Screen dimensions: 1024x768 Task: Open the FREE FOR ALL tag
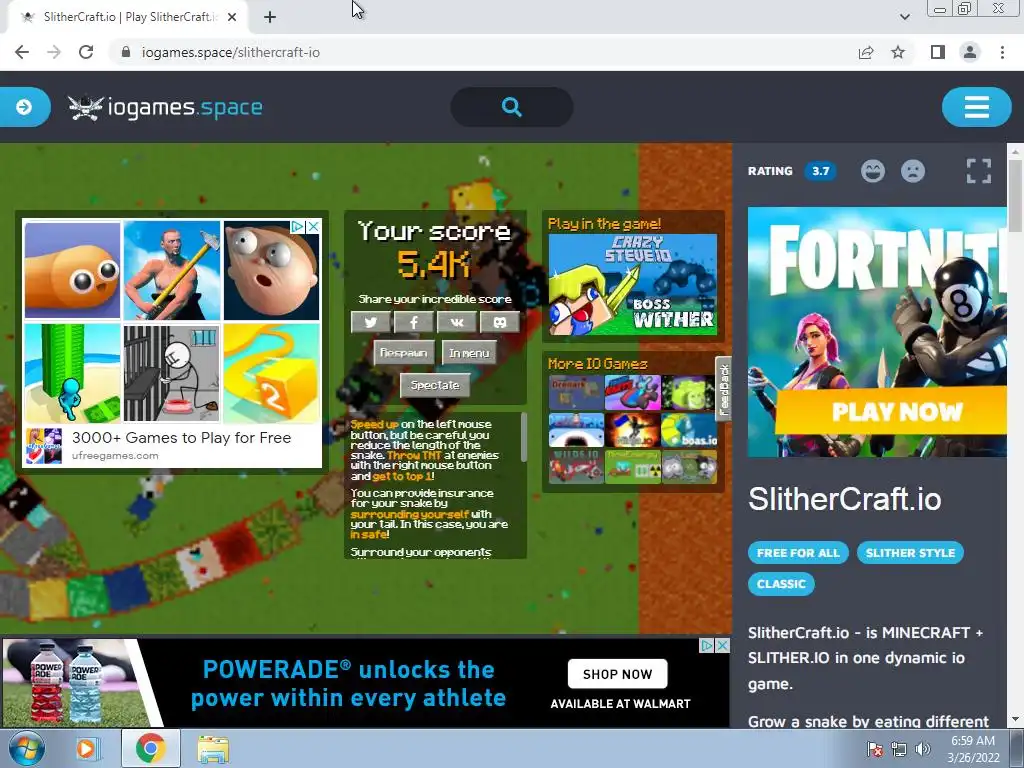pyautogui.click(x=798, y=552)
